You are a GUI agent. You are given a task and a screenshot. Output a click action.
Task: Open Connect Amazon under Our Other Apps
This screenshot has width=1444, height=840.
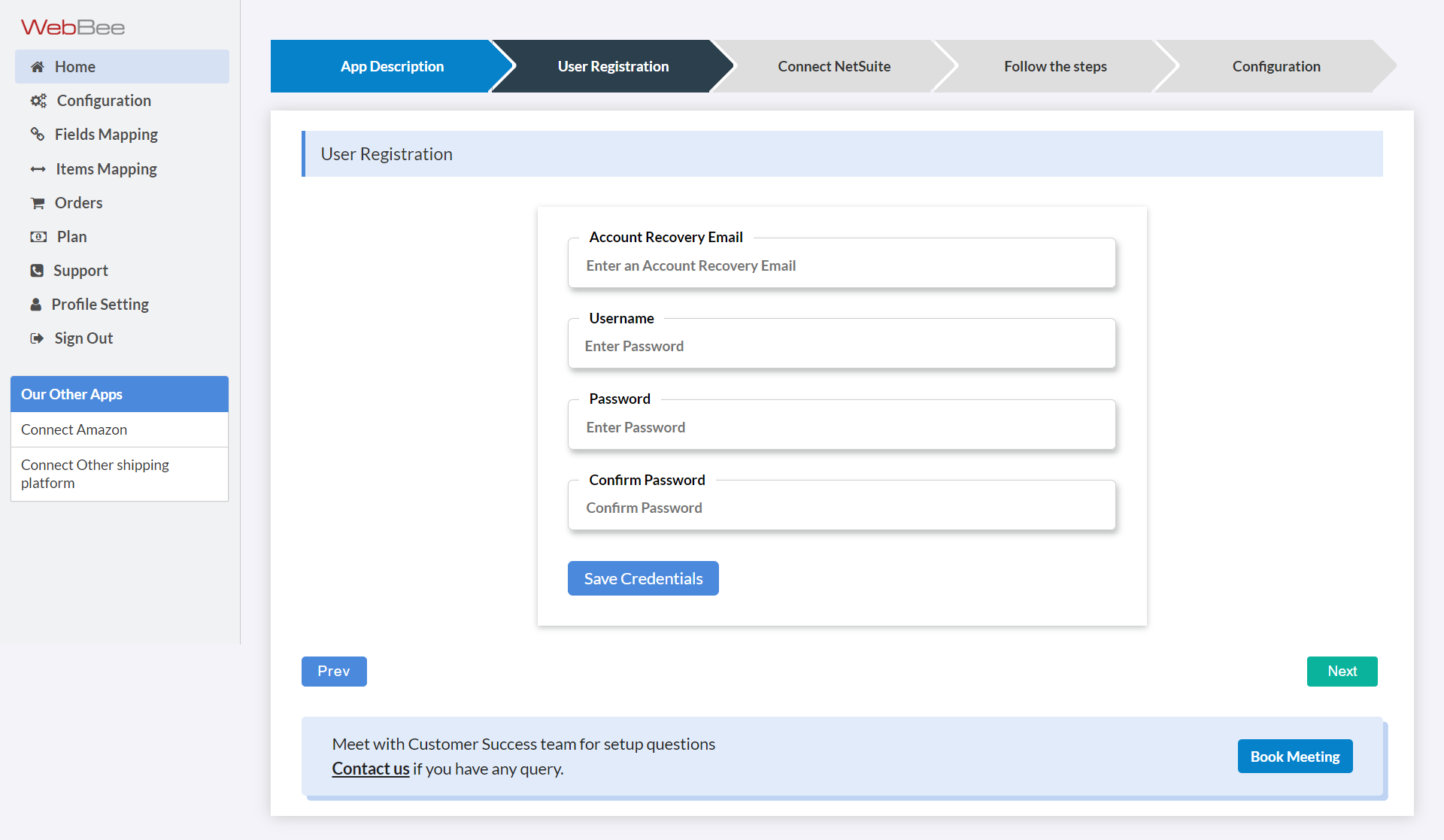[74, 429]
